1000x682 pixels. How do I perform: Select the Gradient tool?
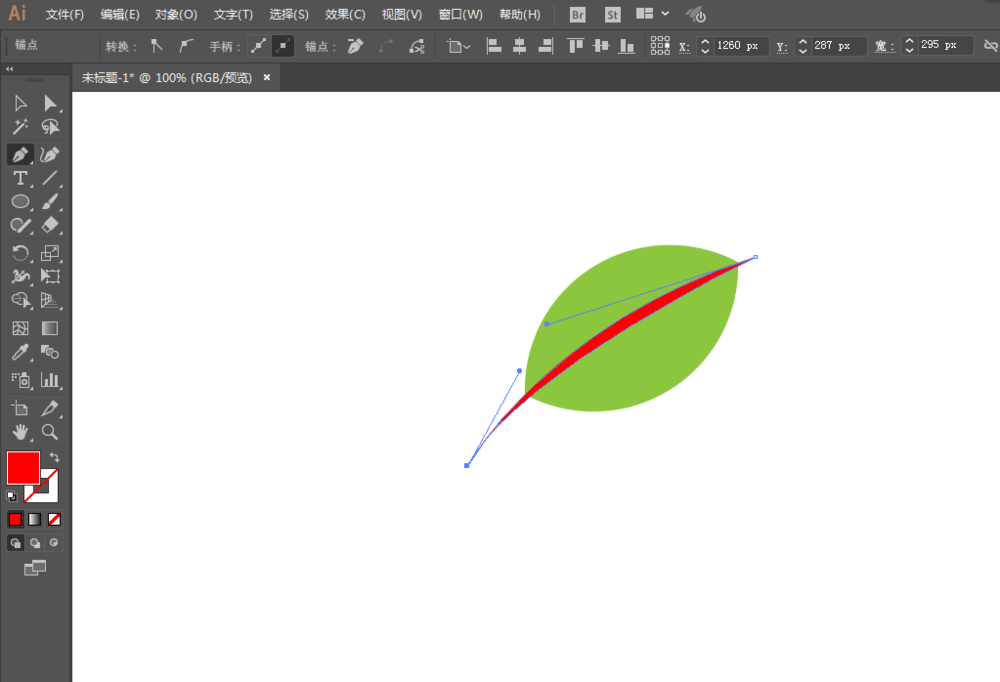pos(50,329)
